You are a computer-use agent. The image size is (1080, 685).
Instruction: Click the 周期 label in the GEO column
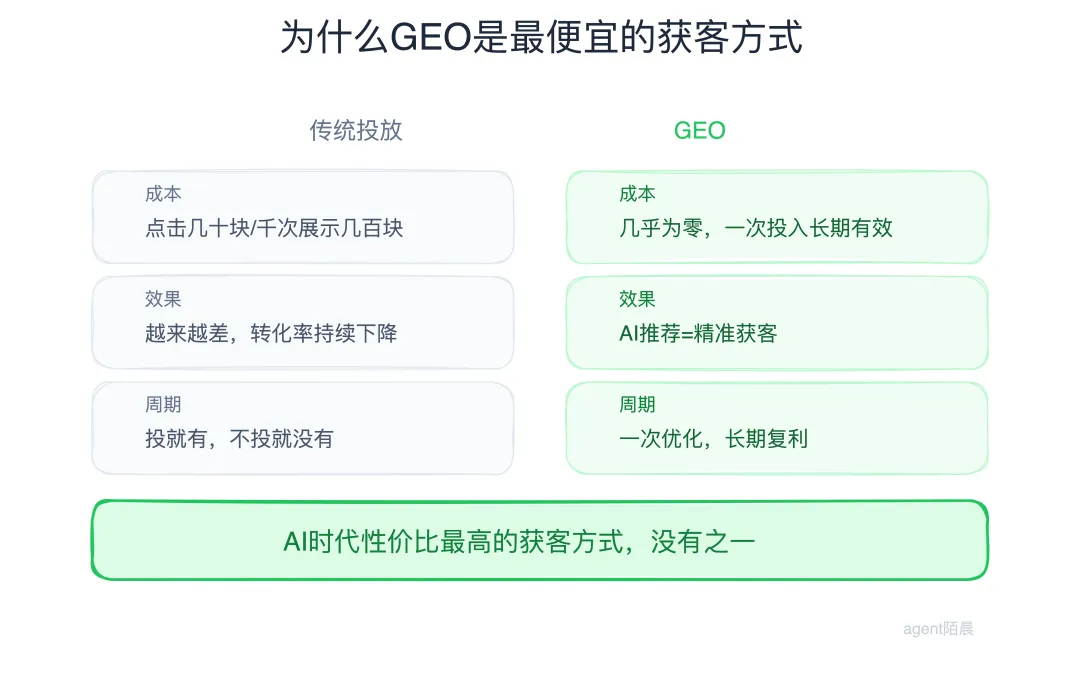[637, 405]
